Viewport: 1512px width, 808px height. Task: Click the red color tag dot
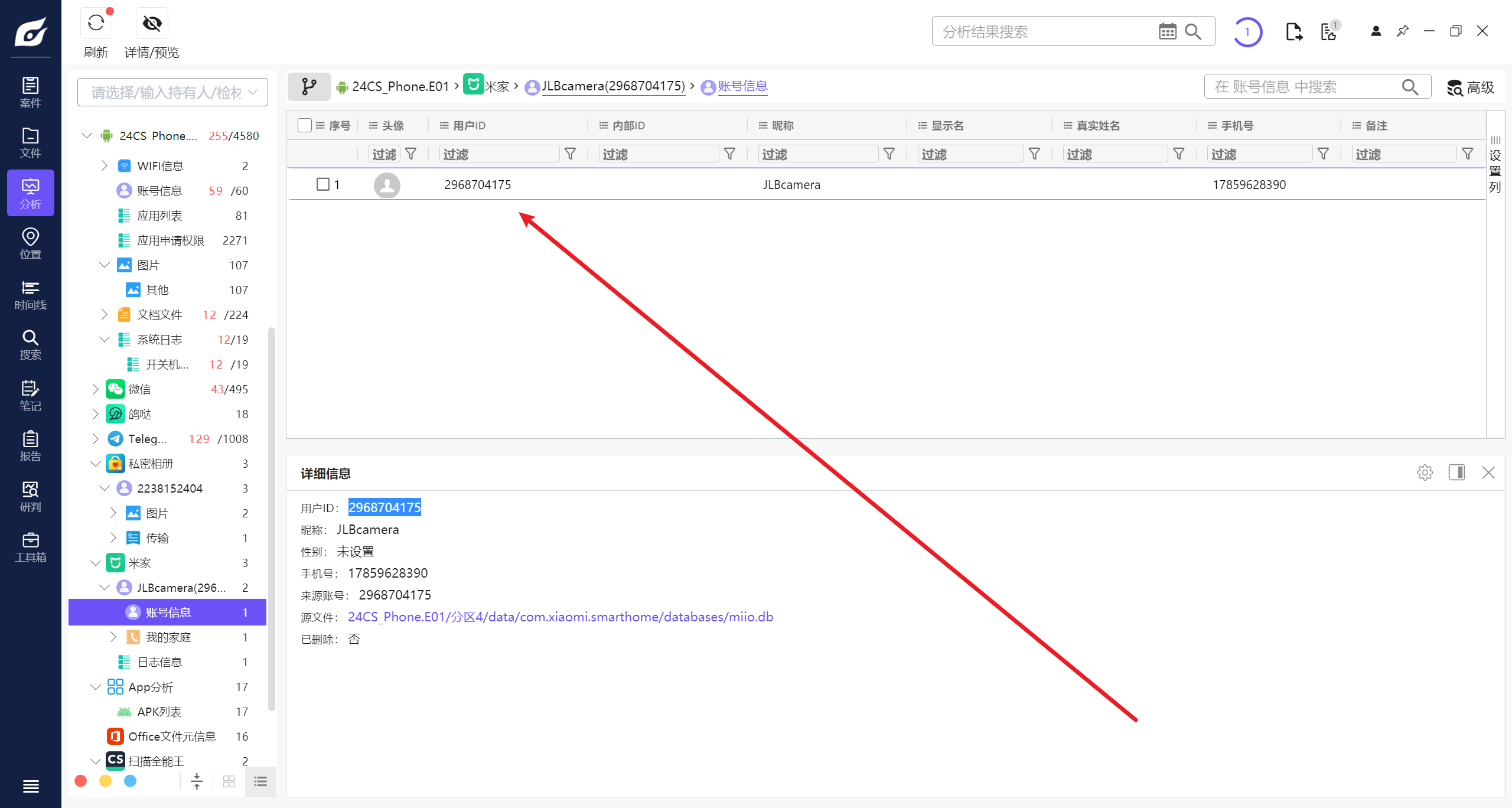[x=81, y=781]
